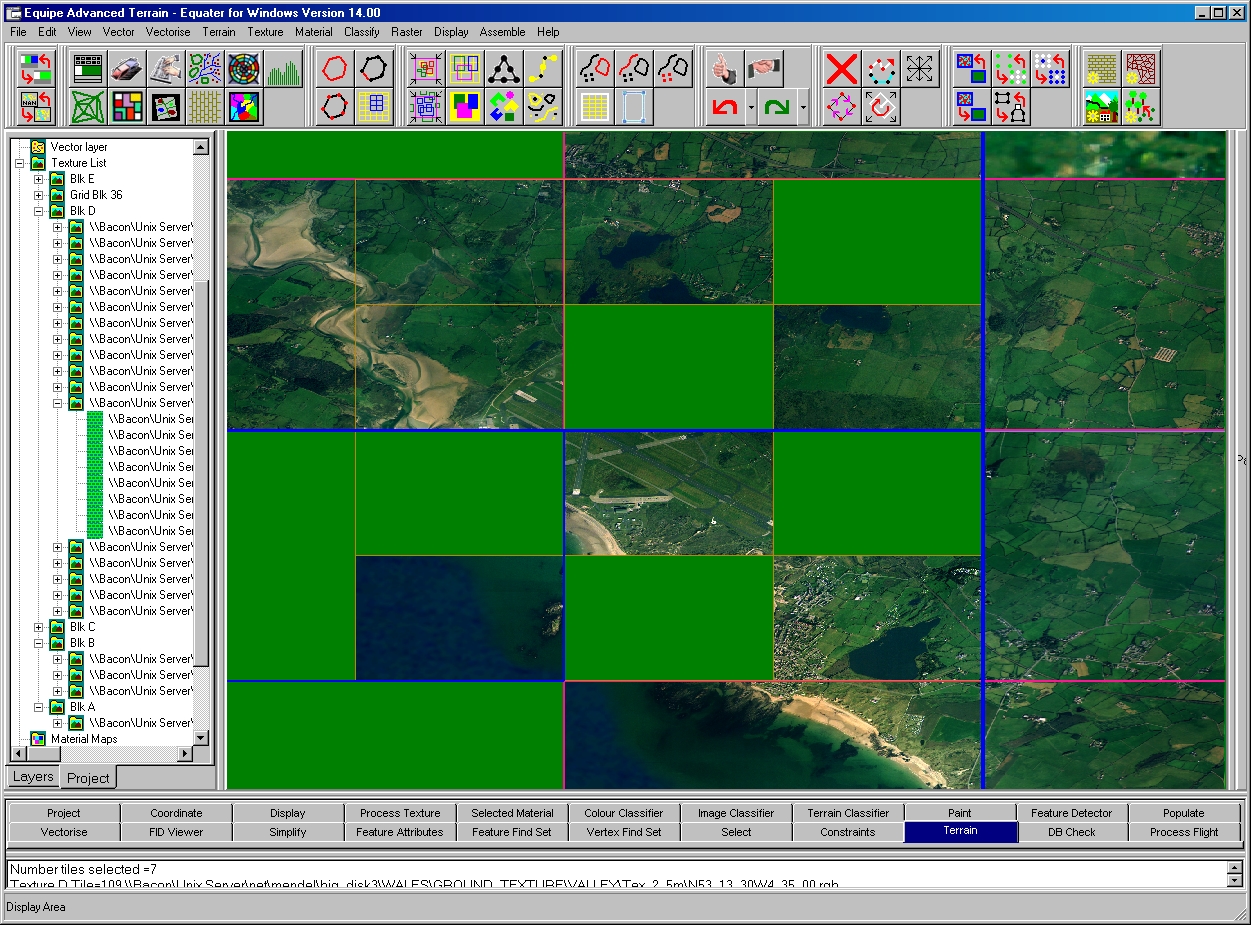This screenshot has width=1251, height=925.
Task: Expand the Blk C tree node
Action: pos(39,627)
